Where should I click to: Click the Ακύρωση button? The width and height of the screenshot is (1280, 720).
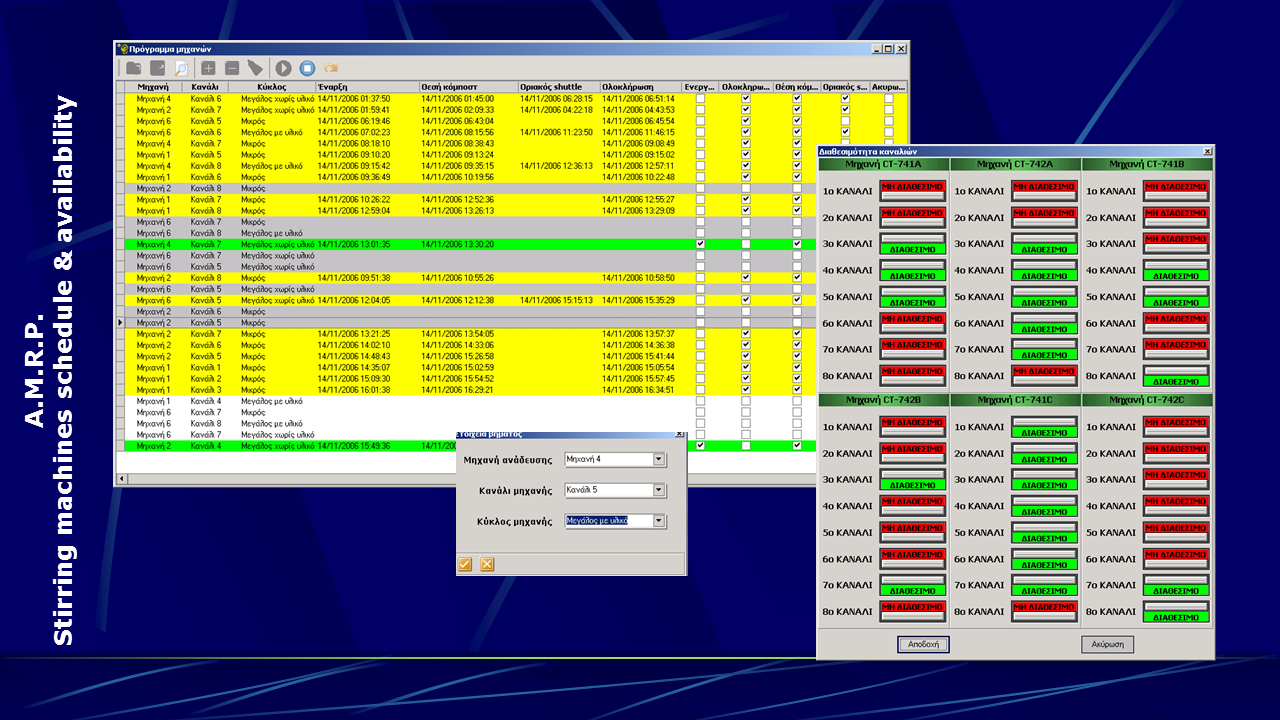pyautogui.click(x=1107, y=644)
